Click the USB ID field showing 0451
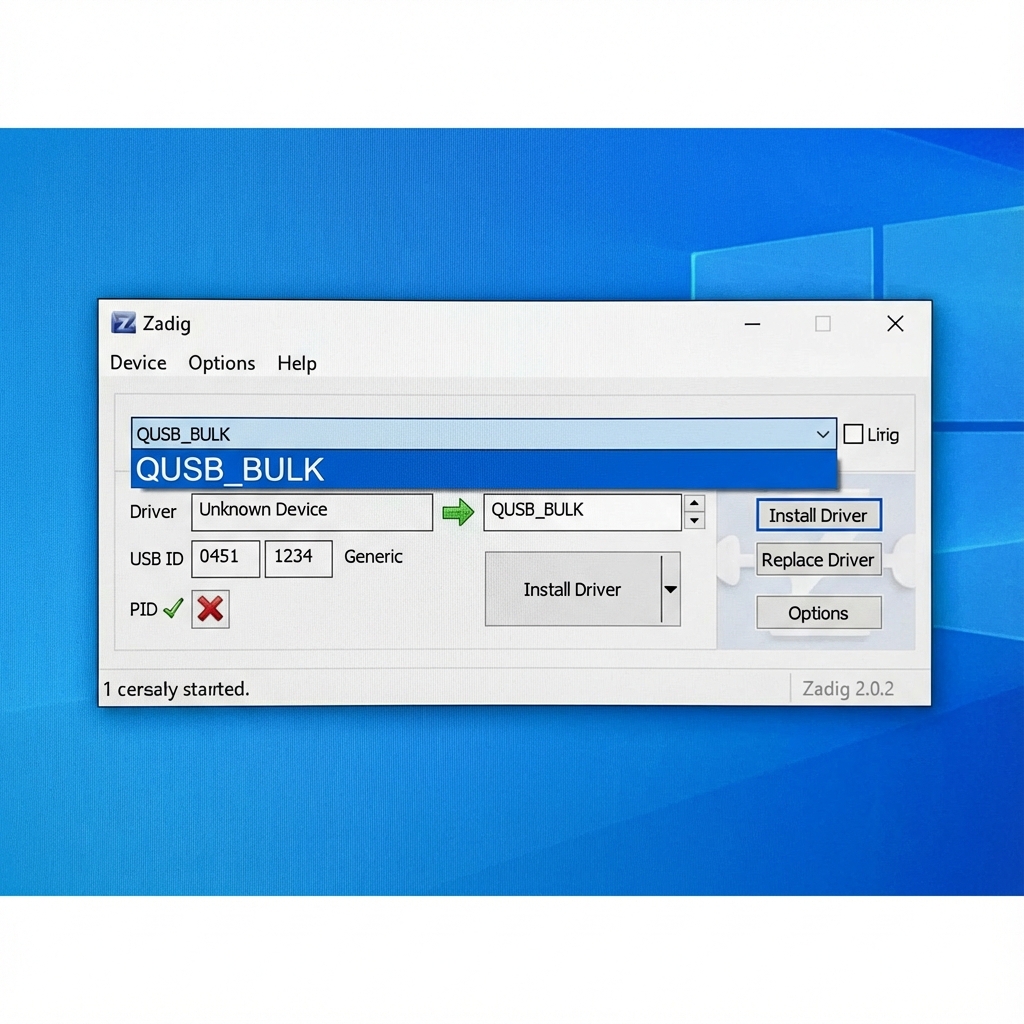The width and height of the screenshot is (1024, 1024). (225, 558)
